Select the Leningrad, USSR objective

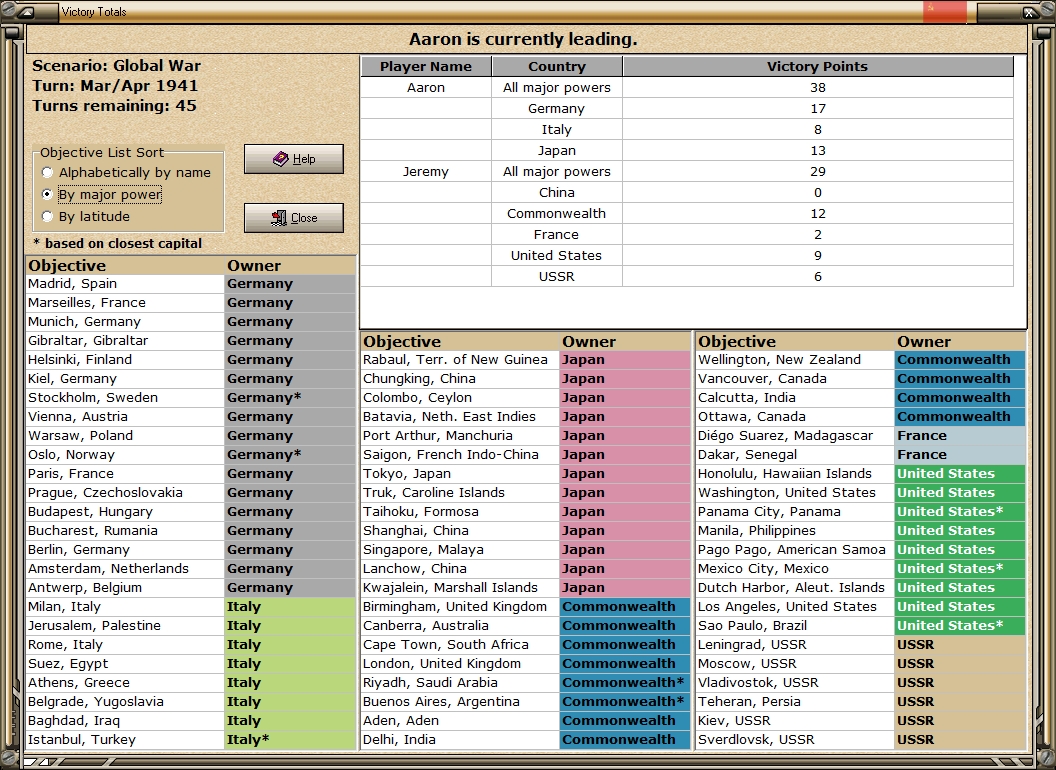pos(795,645)
